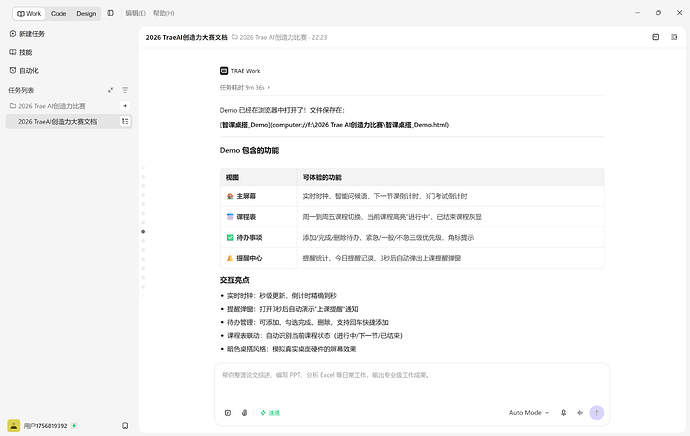
Task: Switch to the Design tab
Action: tap(86, 14)
